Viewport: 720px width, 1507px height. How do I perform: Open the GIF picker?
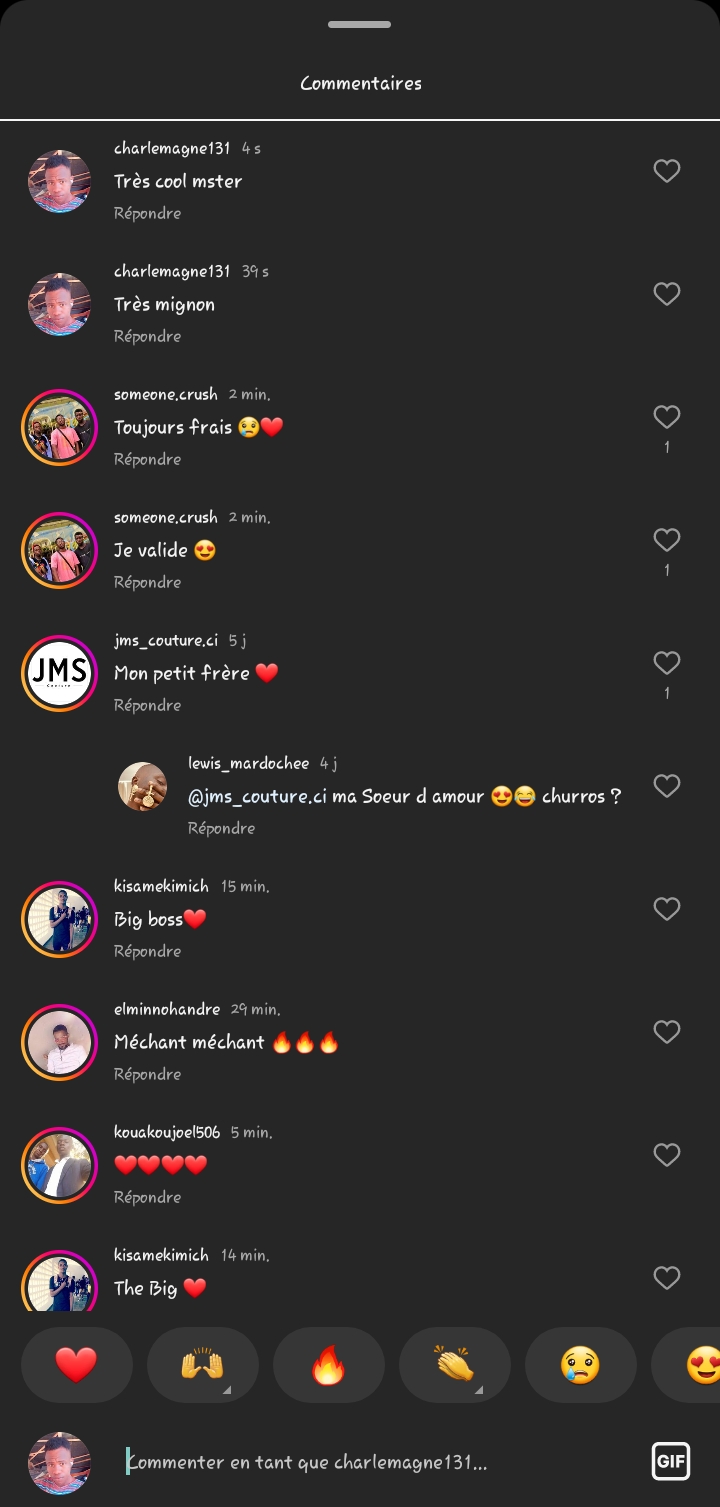tap(670, 1461)
